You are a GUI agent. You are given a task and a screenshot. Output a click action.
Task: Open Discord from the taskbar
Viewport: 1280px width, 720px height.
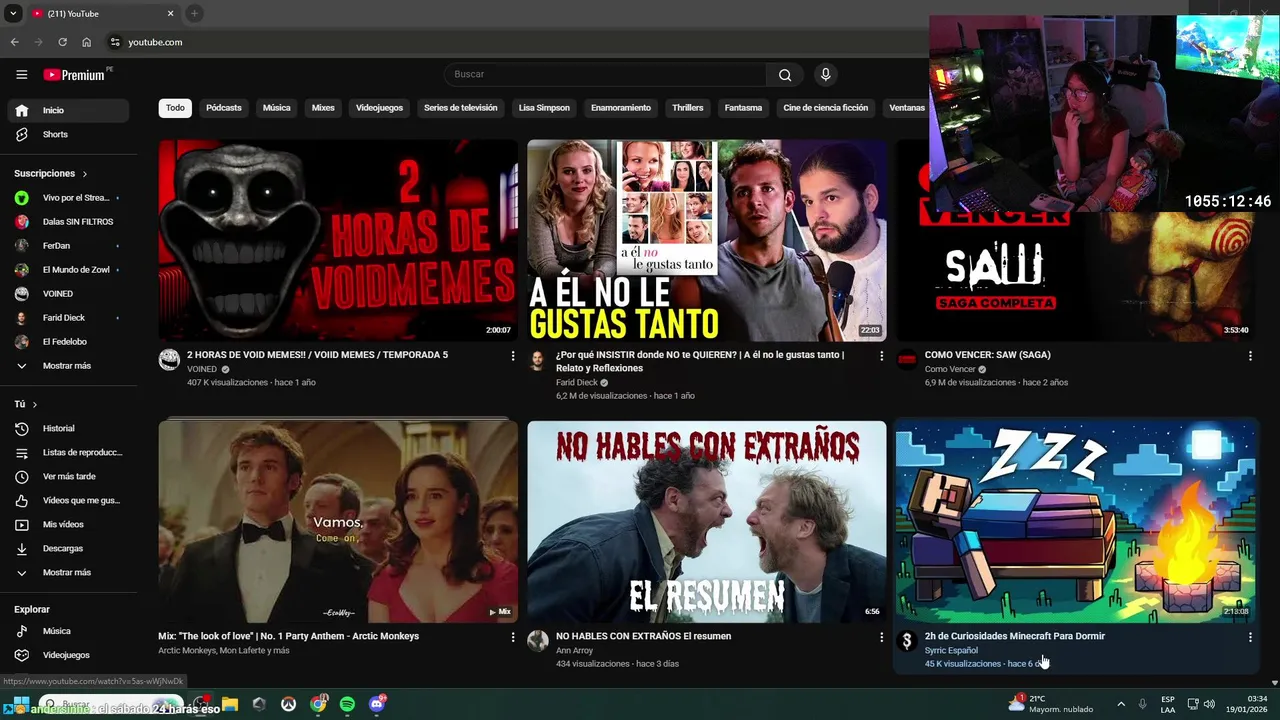(x=377, y=704)
